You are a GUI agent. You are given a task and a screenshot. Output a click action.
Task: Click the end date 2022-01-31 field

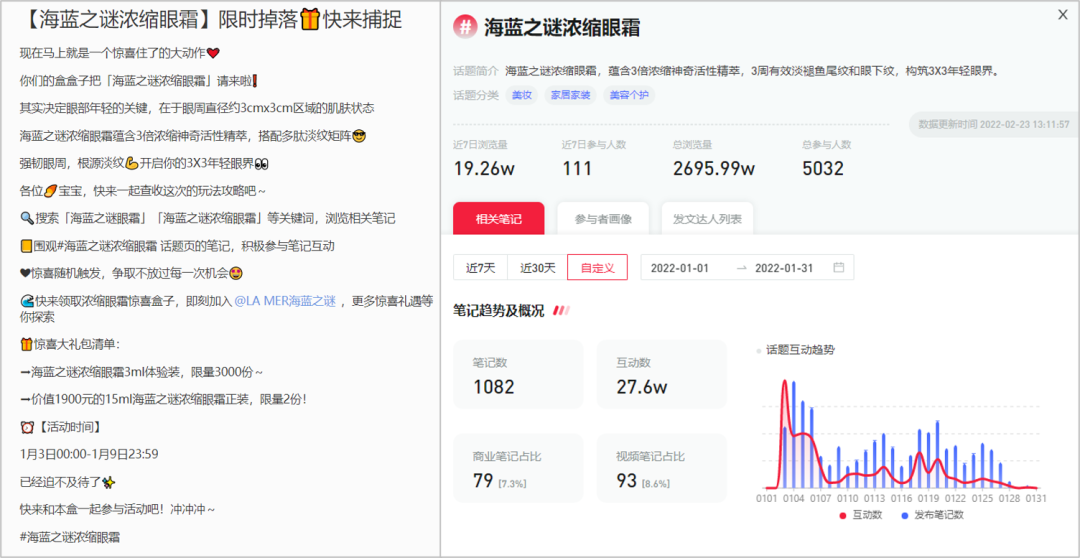785,267
